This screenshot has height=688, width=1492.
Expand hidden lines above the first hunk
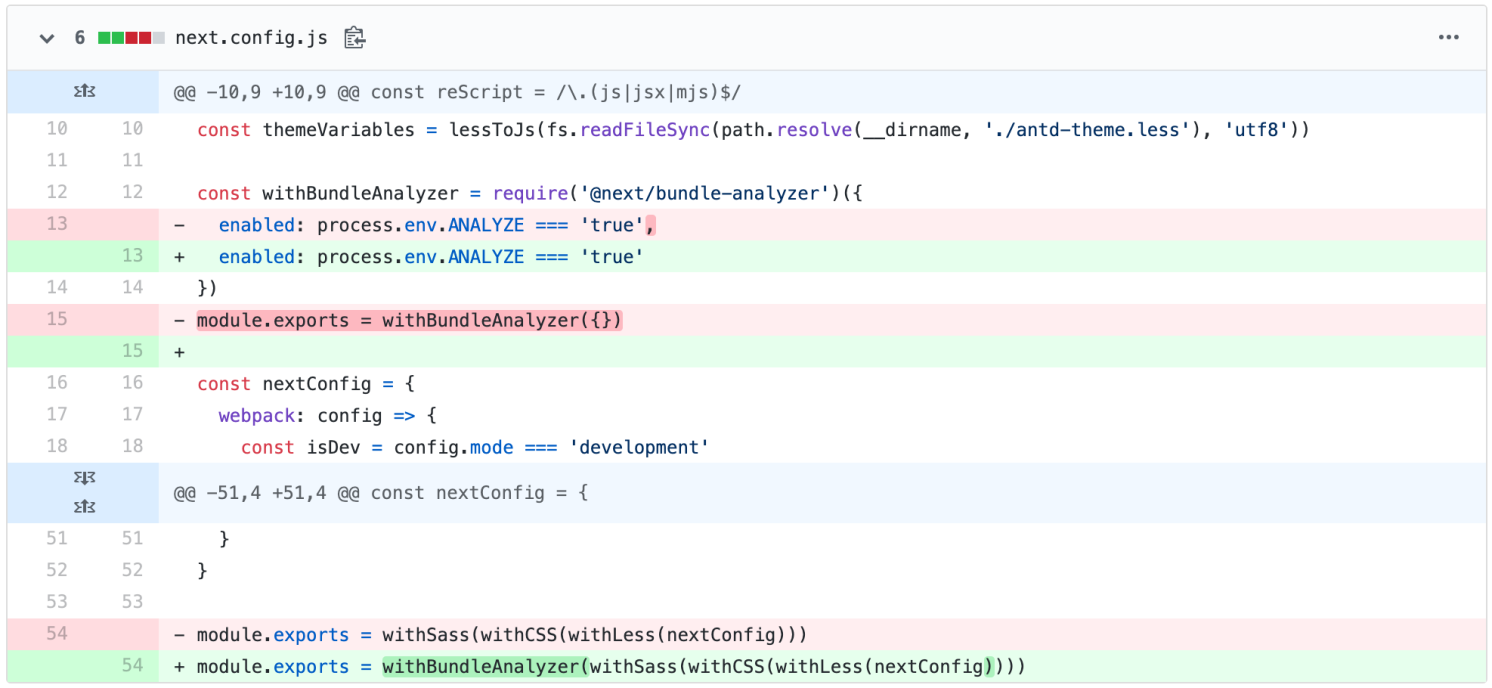(84, 91)
